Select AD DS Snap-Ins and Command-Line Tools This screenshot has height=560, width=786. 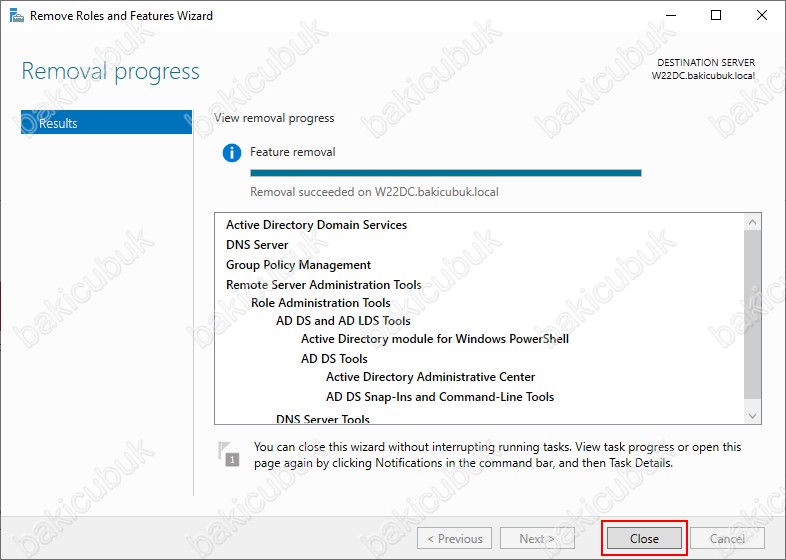(440, 397)
